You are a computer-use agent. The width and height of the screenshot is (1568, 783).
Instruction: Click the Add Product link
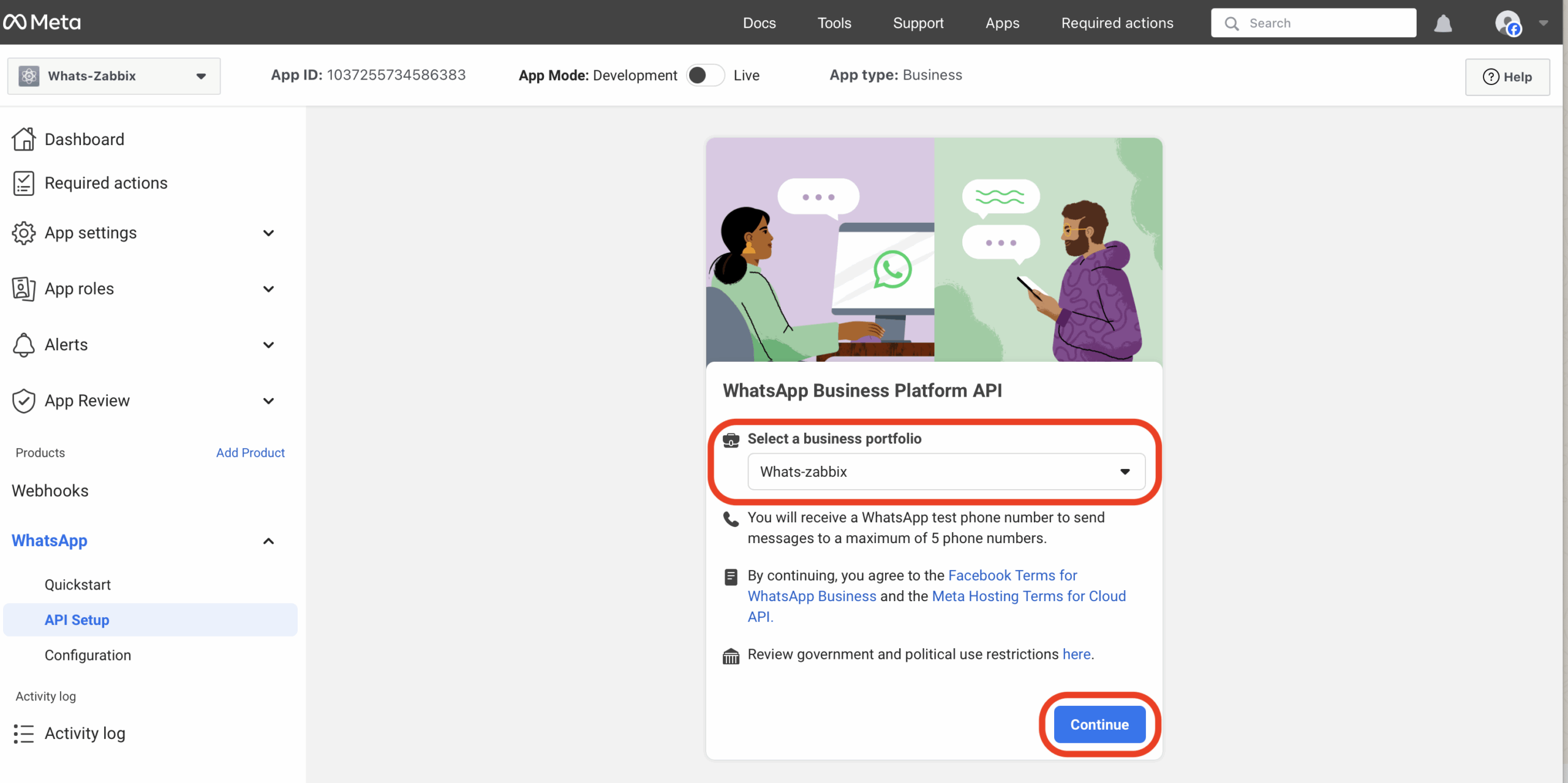pyautogui.click(x=251, y=452)
